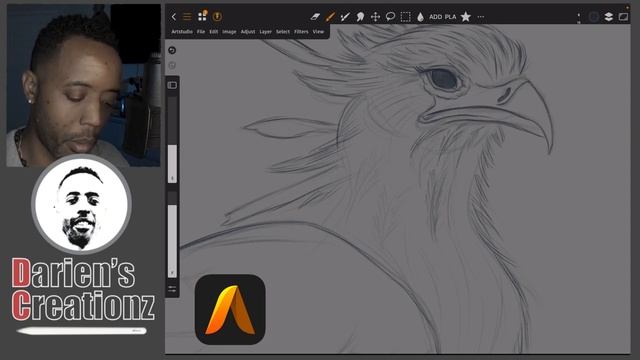Open the Artstudio menu
This screenshot has width=640, height=360.
[182, 31]
